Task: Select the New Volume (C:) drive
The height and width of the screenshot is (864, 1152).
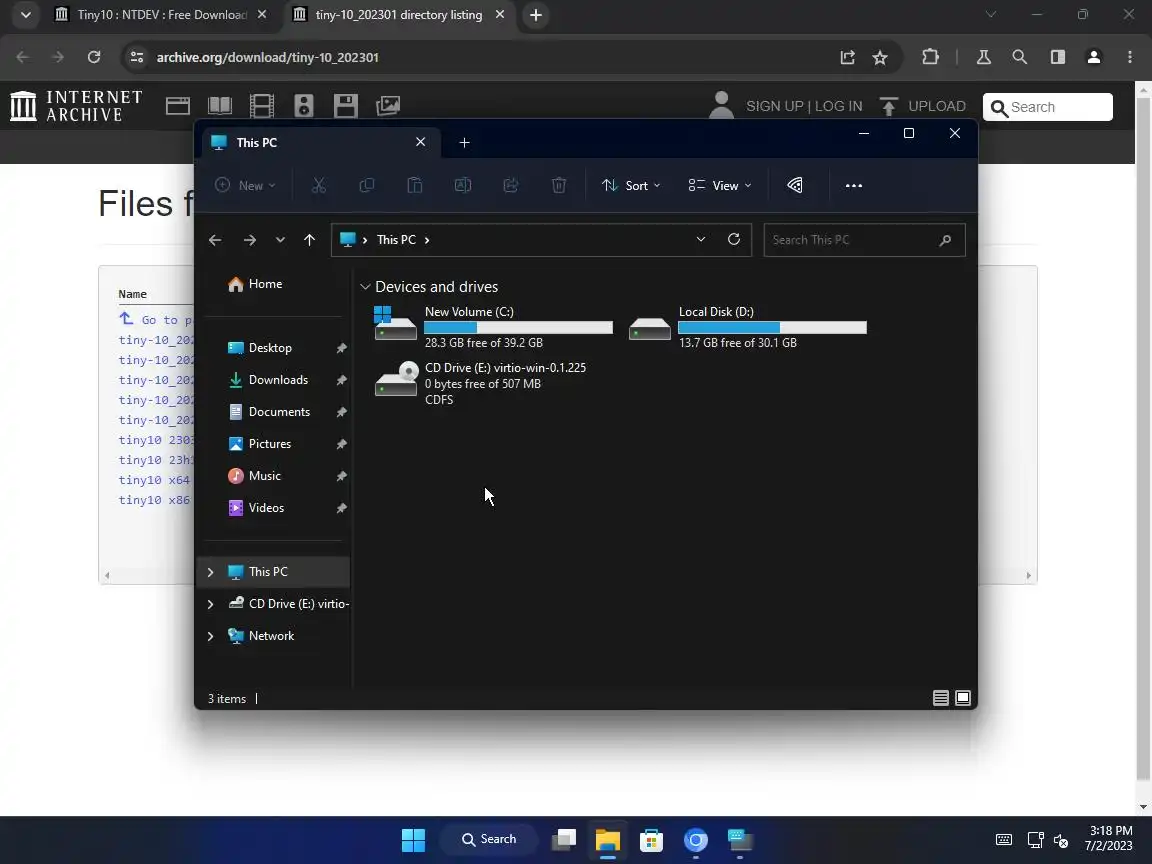Action: pyautogui.click(x=494, y=327)
